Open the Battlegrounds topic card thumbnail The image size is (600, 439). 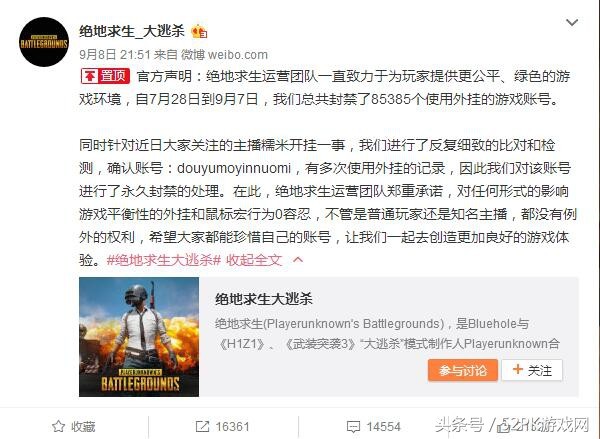pos(139,337)
